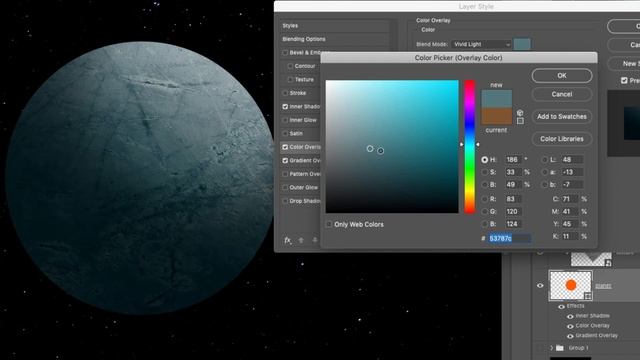Hide the Color Overlay effect eye

coord(570,326)
